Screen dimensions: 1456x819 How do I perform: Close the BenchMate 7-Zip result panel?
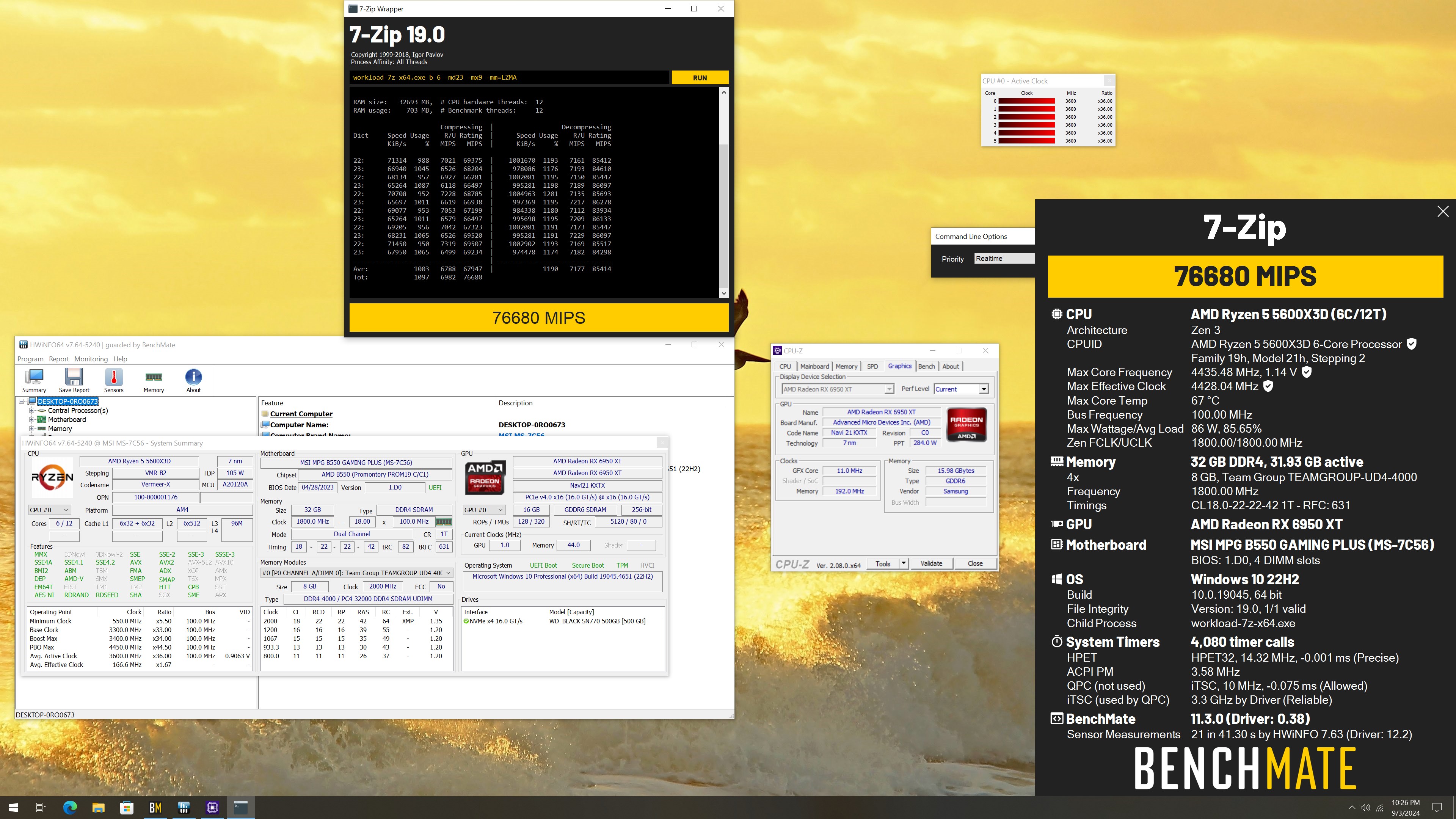click(1442, 212)
